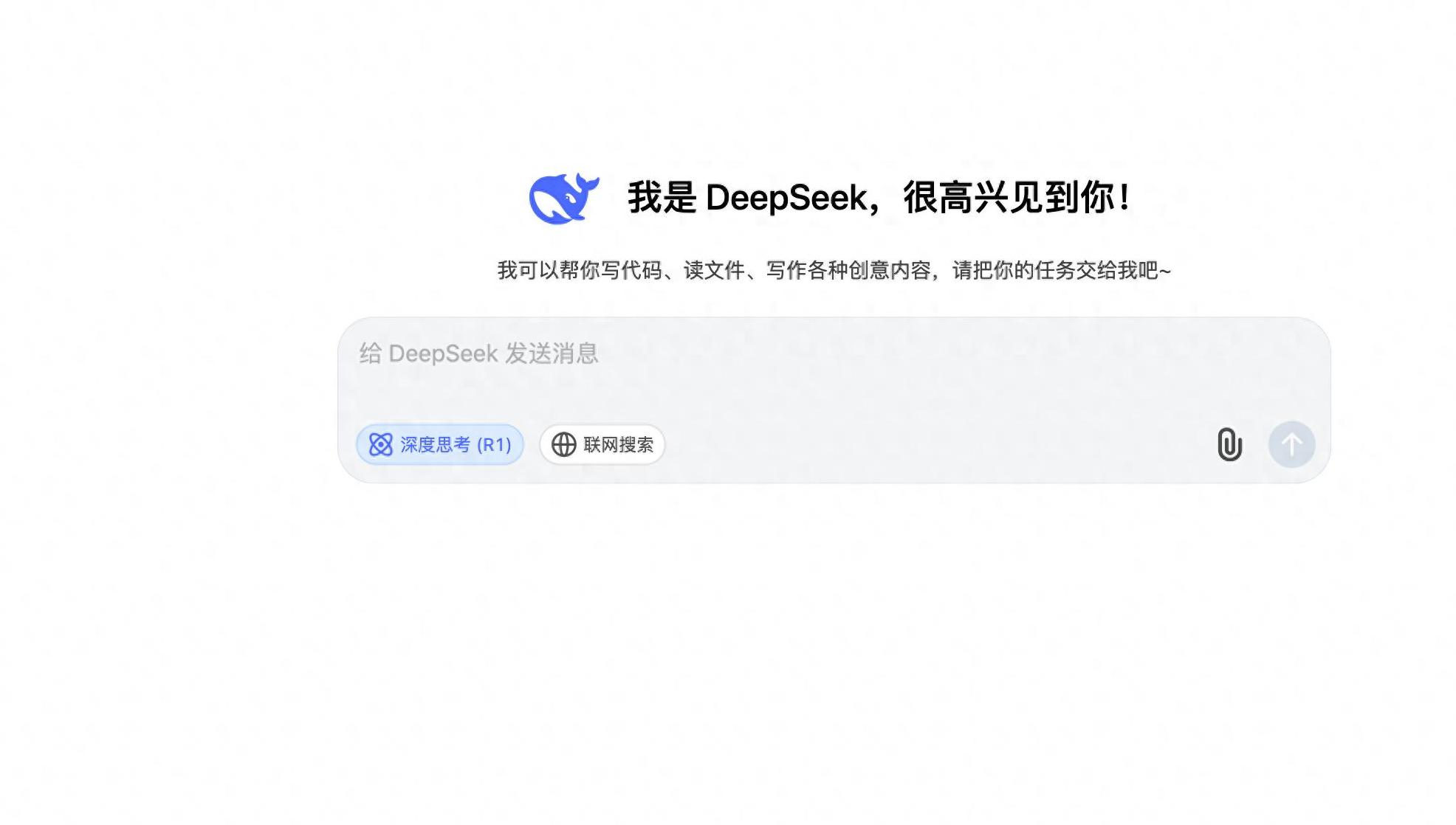
Task: Click the 联网搜索 label text
Action: [x=619, y=444]
